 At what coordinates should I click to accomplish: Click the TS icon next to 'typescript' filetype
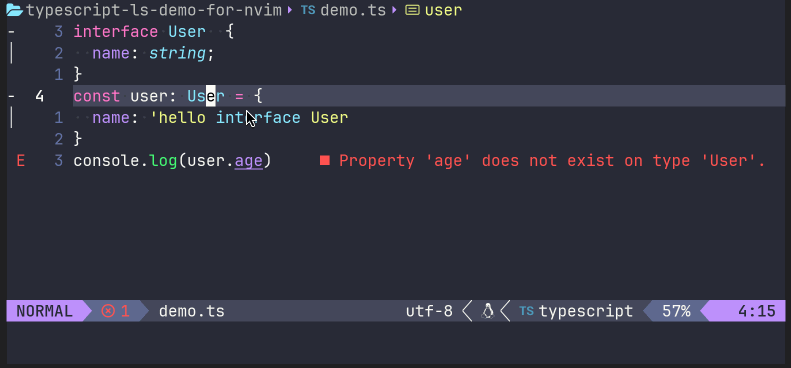point(527,311)
